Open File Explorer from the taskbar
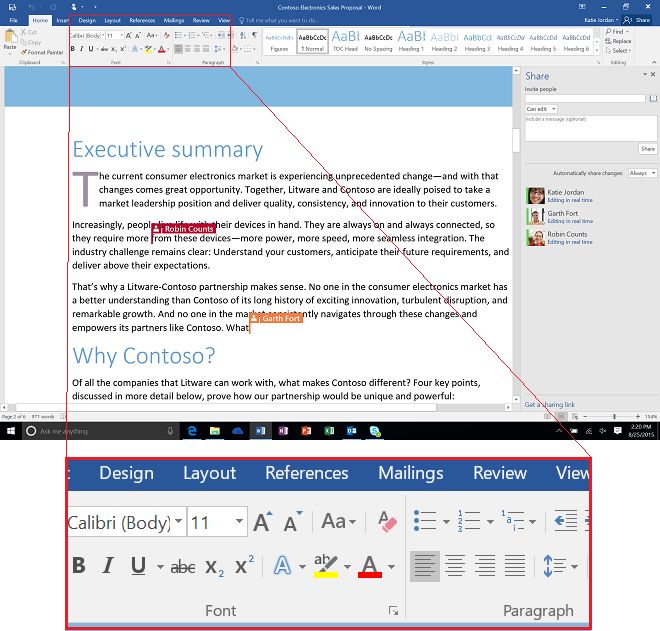 215,431
